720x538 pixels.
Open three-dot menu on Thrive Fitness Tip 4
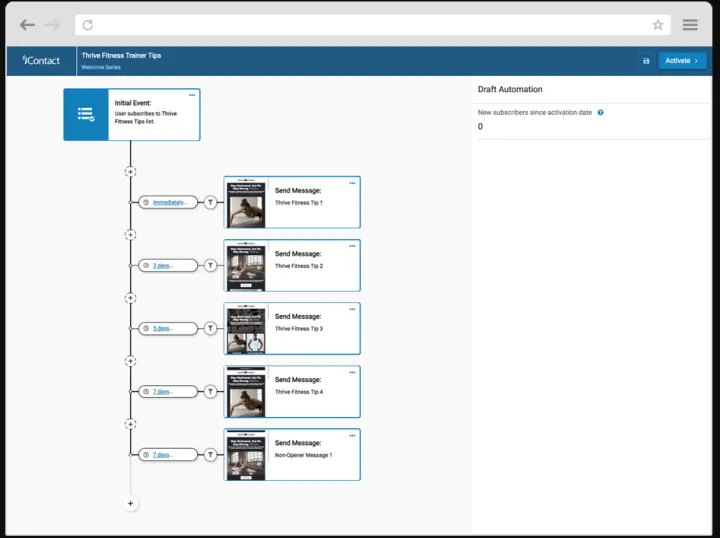pyautogui.click(x=352, y=372)
